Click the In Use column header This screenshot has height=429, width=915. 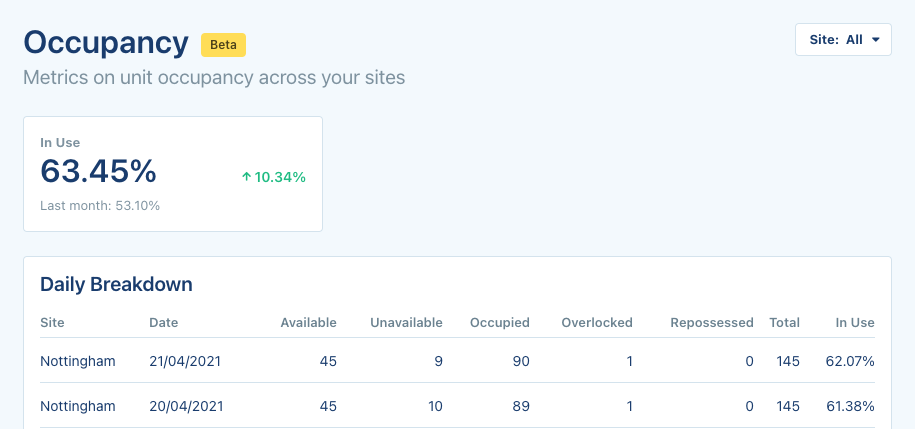pos(855,323)
